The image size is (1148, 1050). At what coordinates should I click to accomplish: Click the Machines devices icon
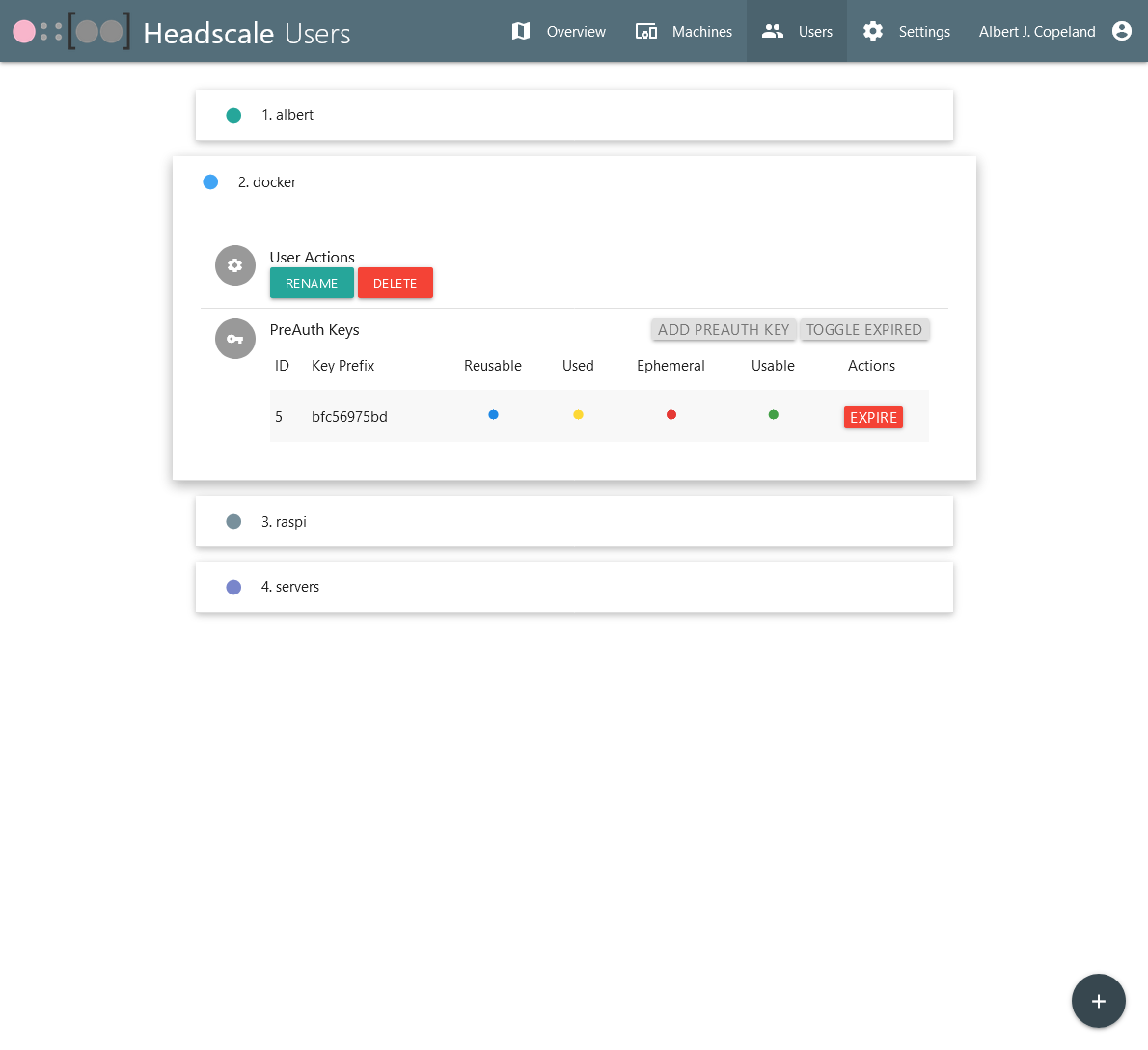tap(645, 31)
